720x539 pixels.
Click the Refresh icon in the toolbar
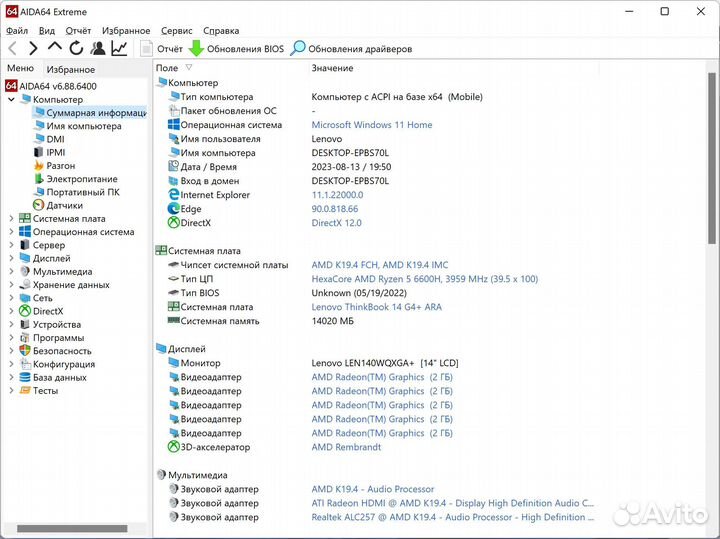(x=76, y=48)
